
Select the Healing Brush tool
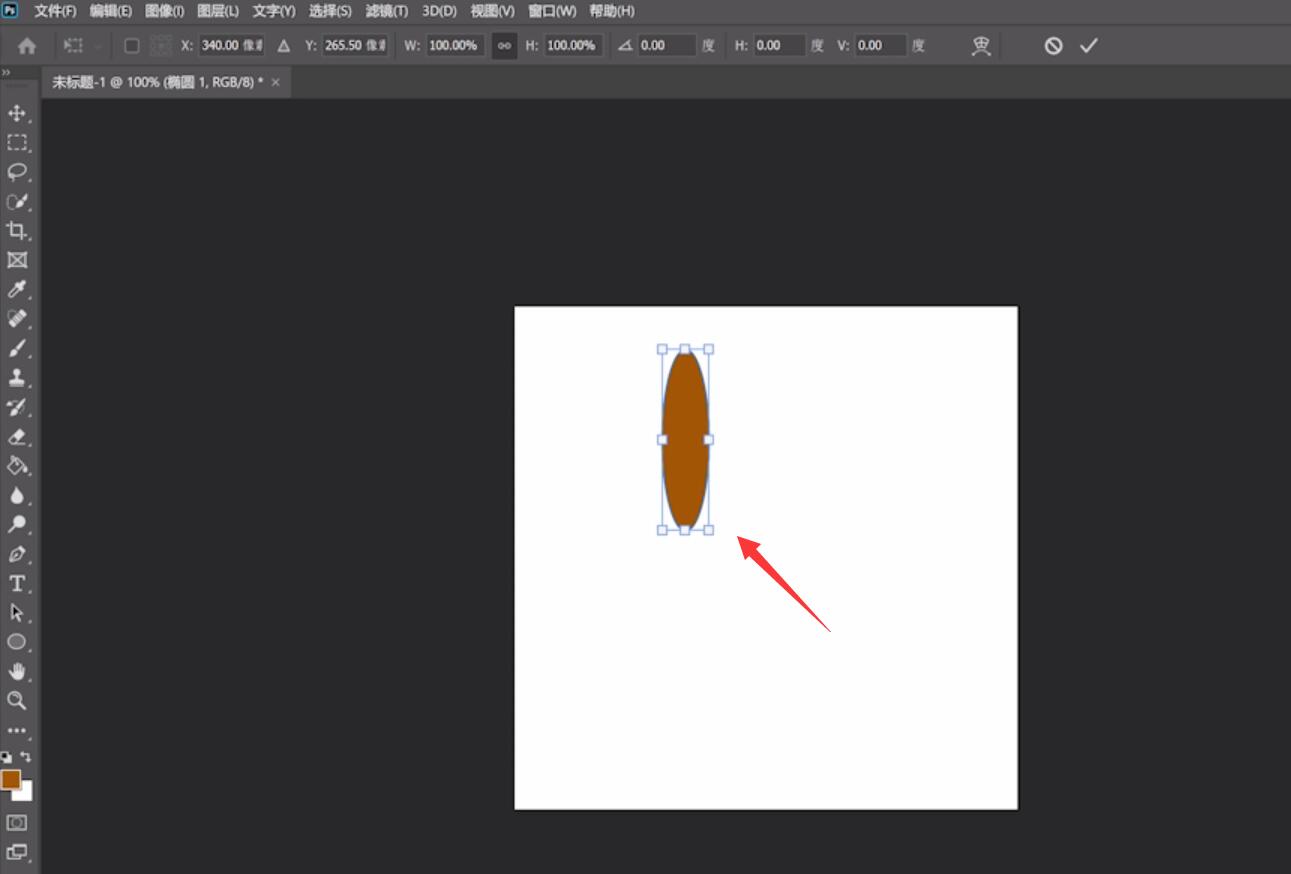(17, 319)
